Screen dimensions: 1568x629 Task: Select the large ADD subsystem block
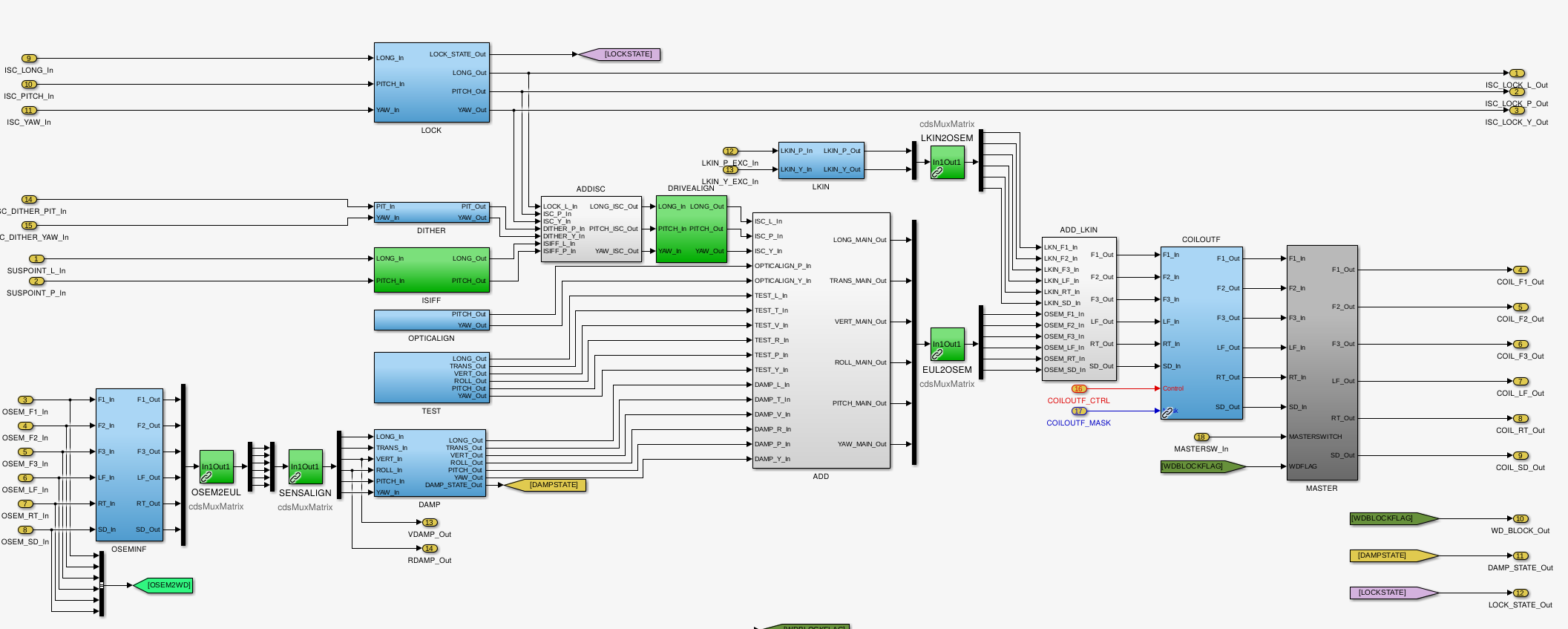821,340
